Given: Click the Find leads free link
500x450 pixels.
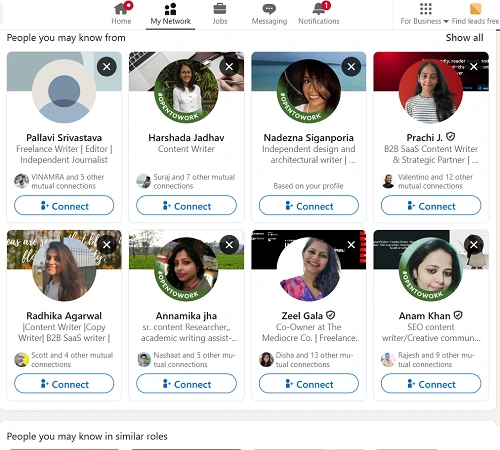Looking at the screenshot, I should 475,14.
